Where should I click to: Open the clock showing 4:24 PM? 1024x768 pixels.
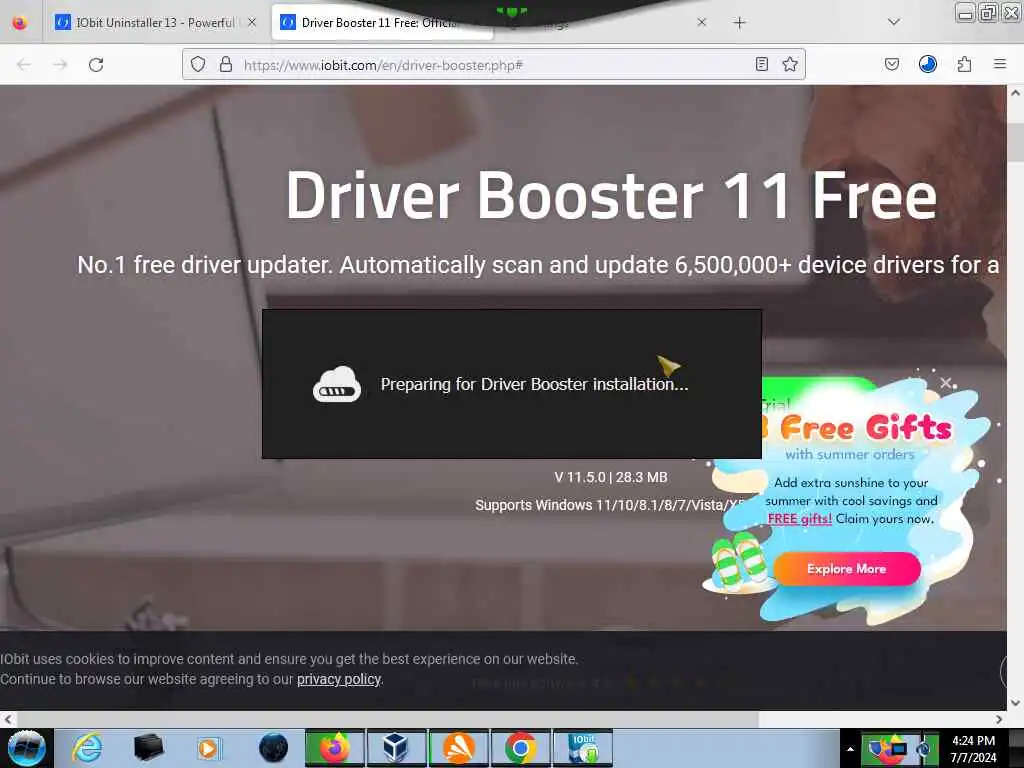tap(974, 748)
